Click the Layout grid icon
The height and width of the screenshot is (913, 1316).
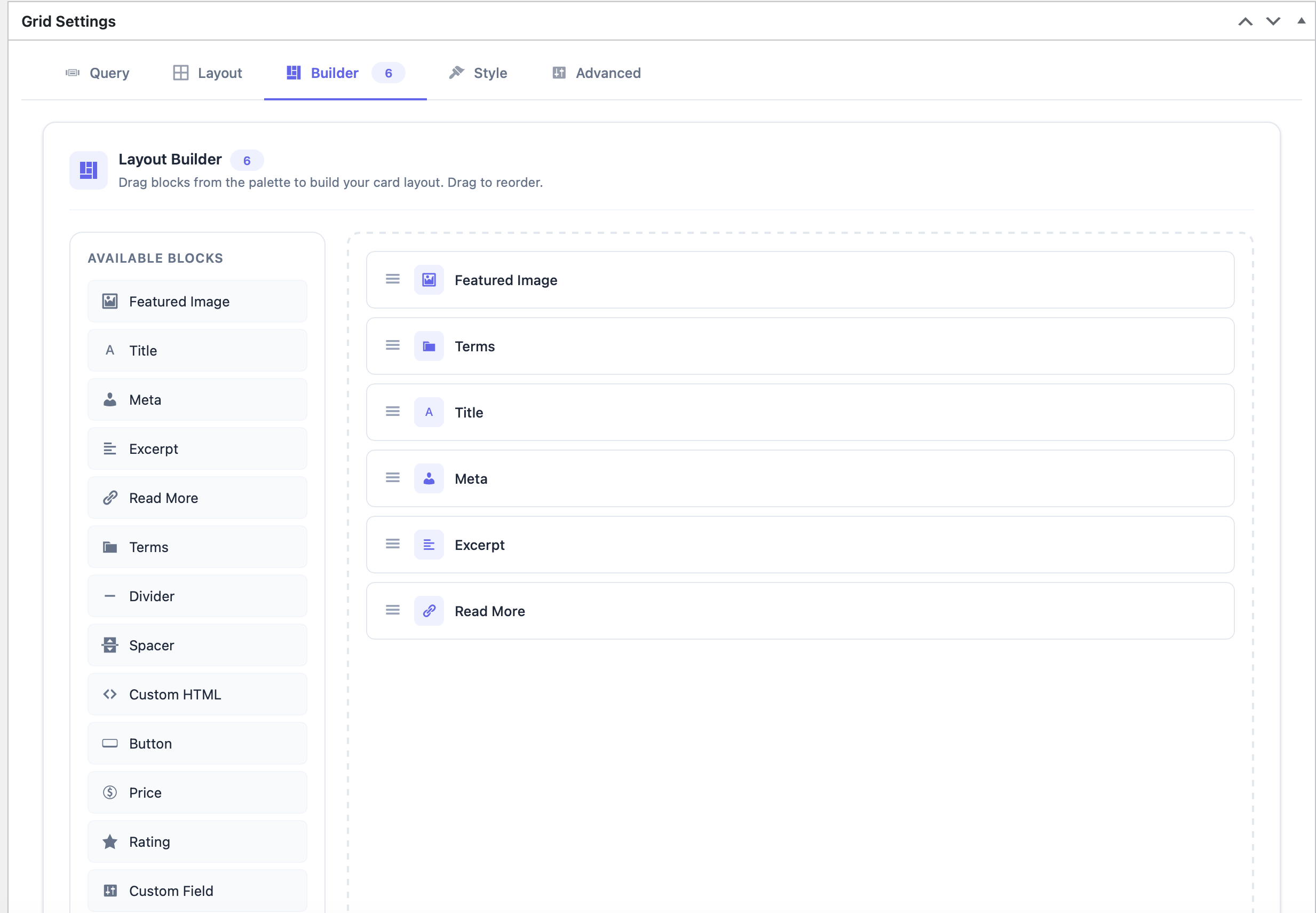tap(181, 73)
